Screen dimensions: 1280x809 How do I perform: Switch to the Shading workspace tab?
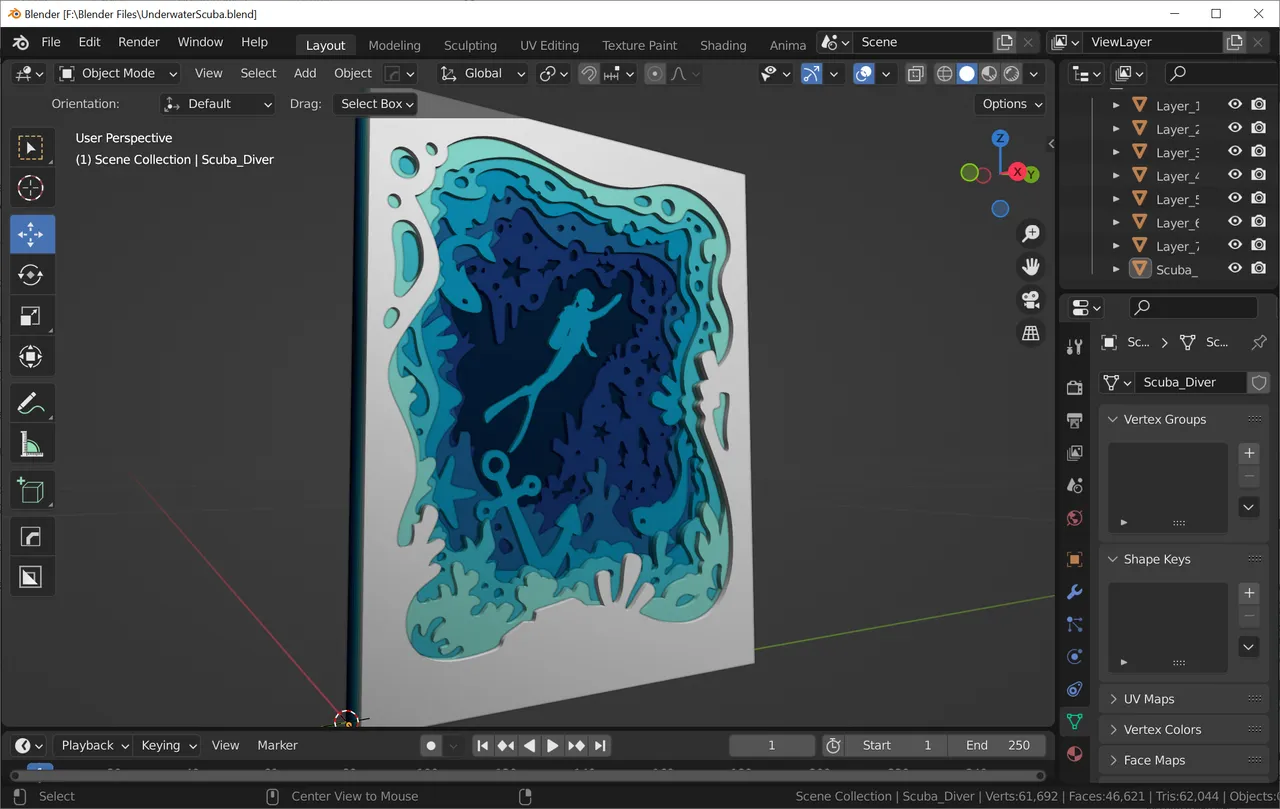coord(723,45)
